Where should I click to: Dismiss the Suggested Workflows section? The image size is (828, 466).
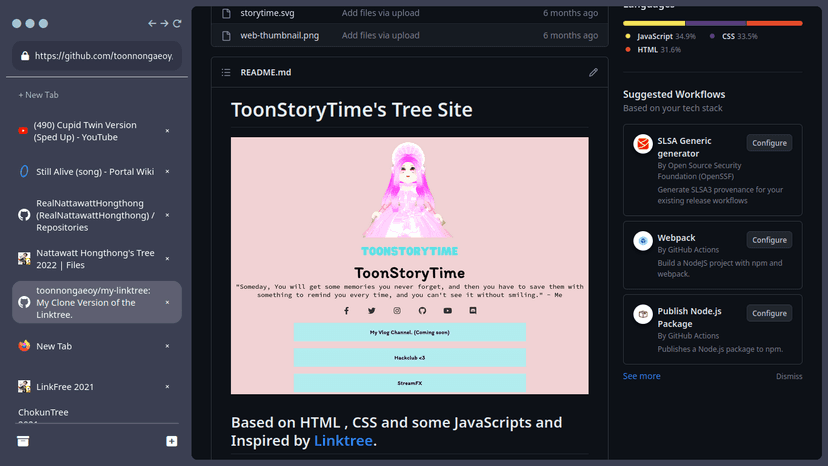[788, 376]
